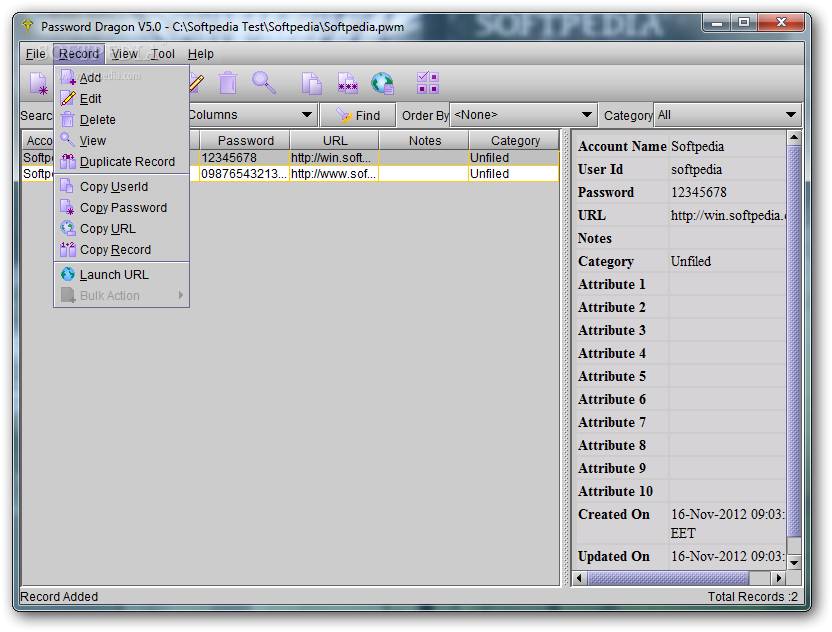
Task: Select Copy UserId menu entry
Action: 122,187
